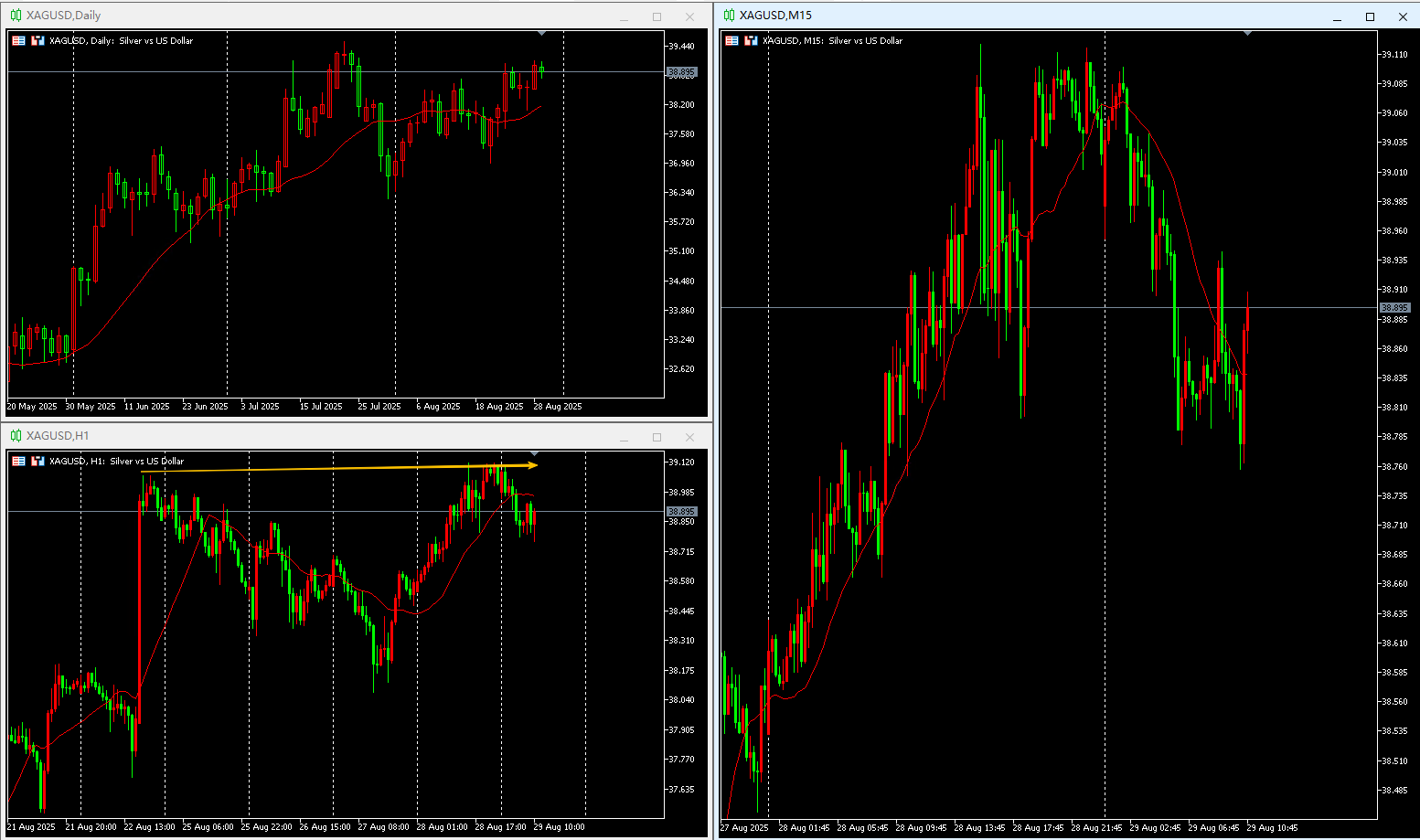Click current price tag on M15 price scale
This screenshot has height=840, width=1420.
(x=1394, y=308)
